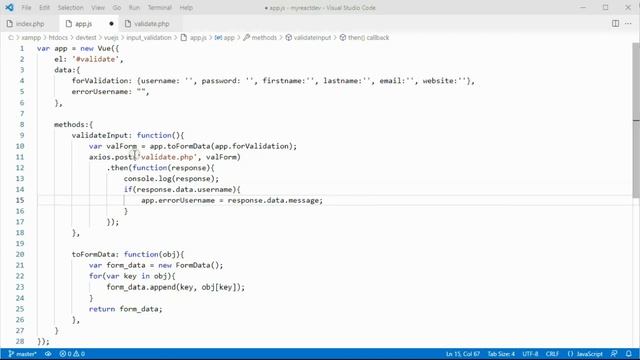Click '#validate' string on line 2
Screen dimensions: 640x360
[x=96, y=59]
